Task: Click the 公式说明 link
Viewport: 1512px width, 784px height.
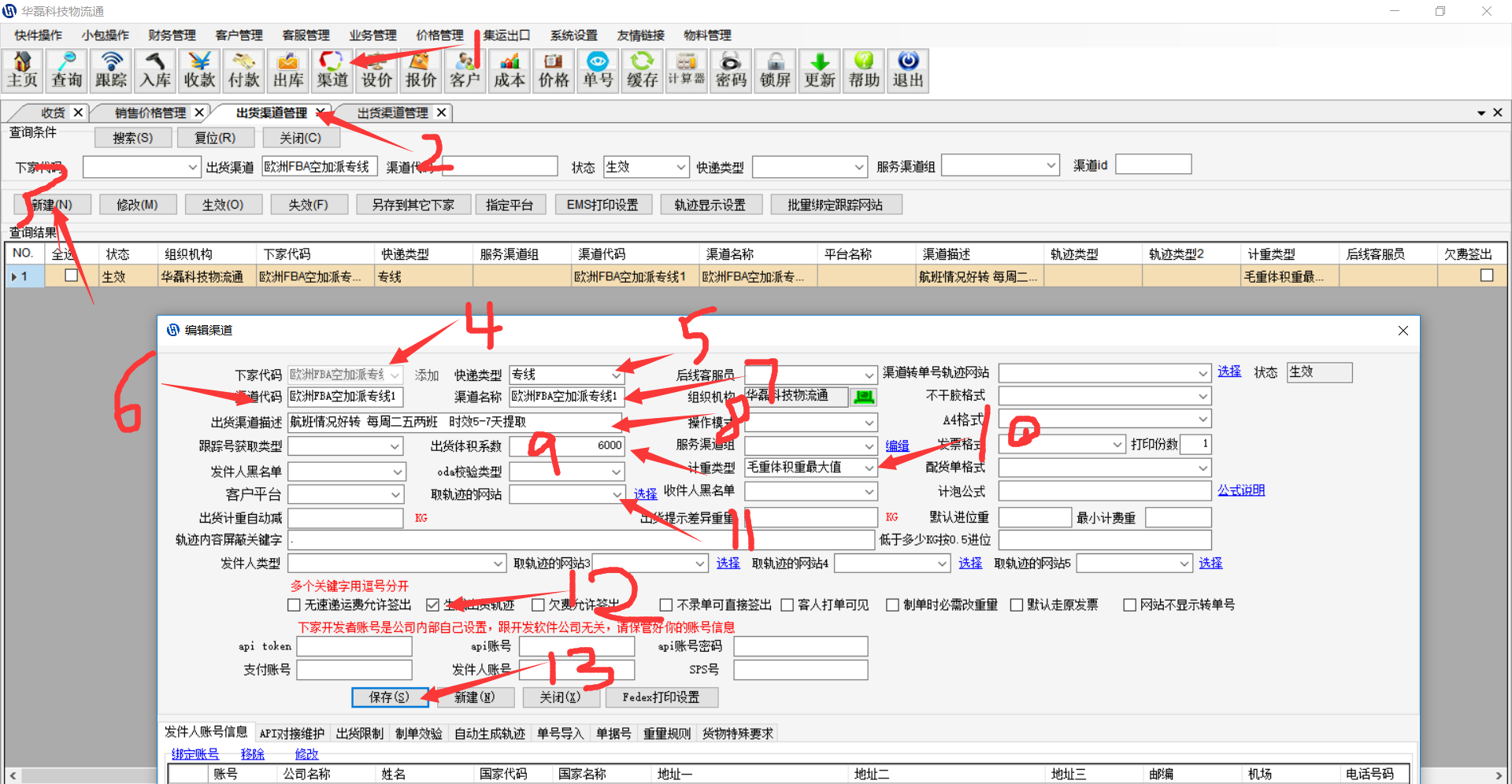Action: (x=1240, y=490)
